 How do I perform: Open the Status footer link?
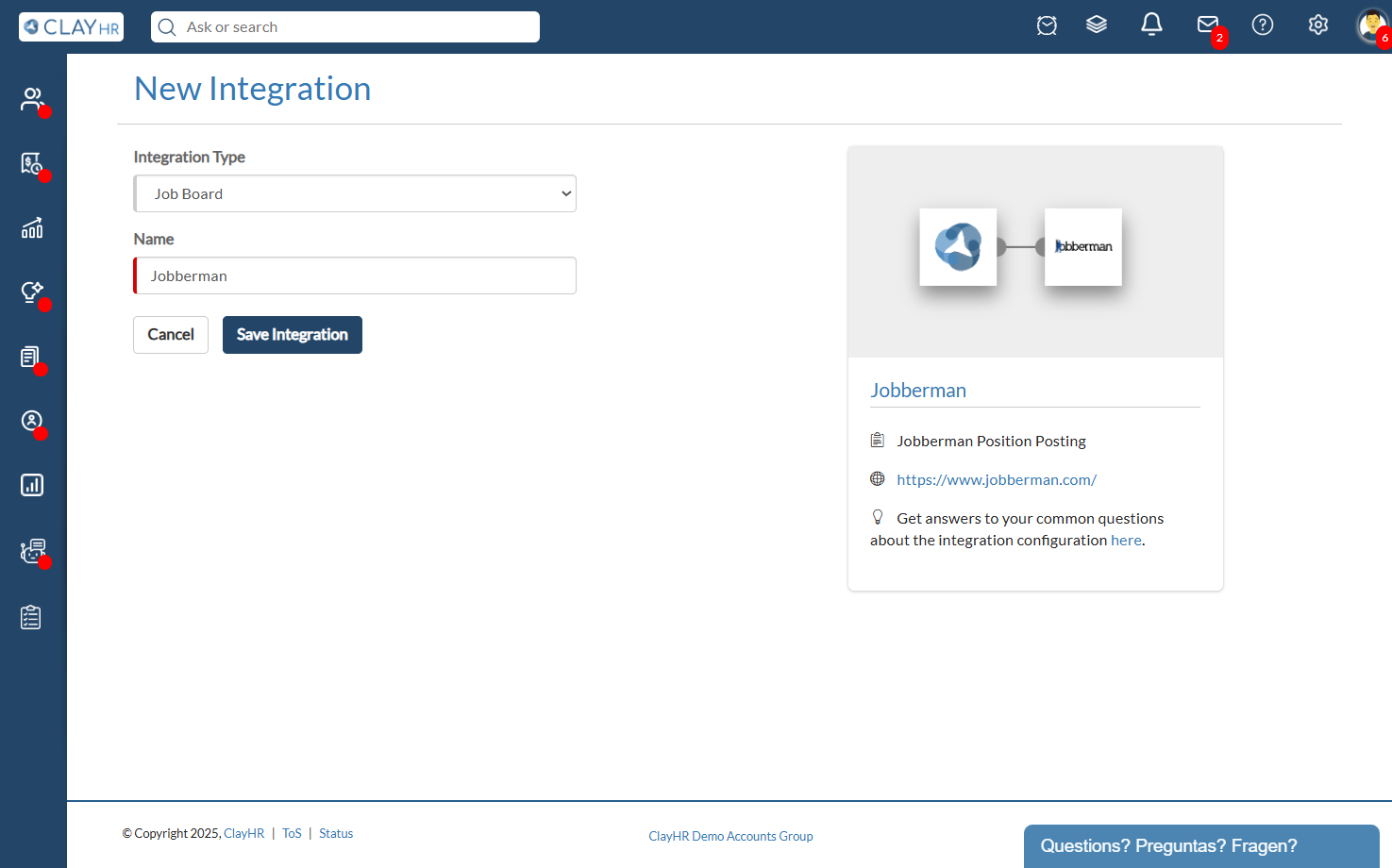tap(336, 834)
